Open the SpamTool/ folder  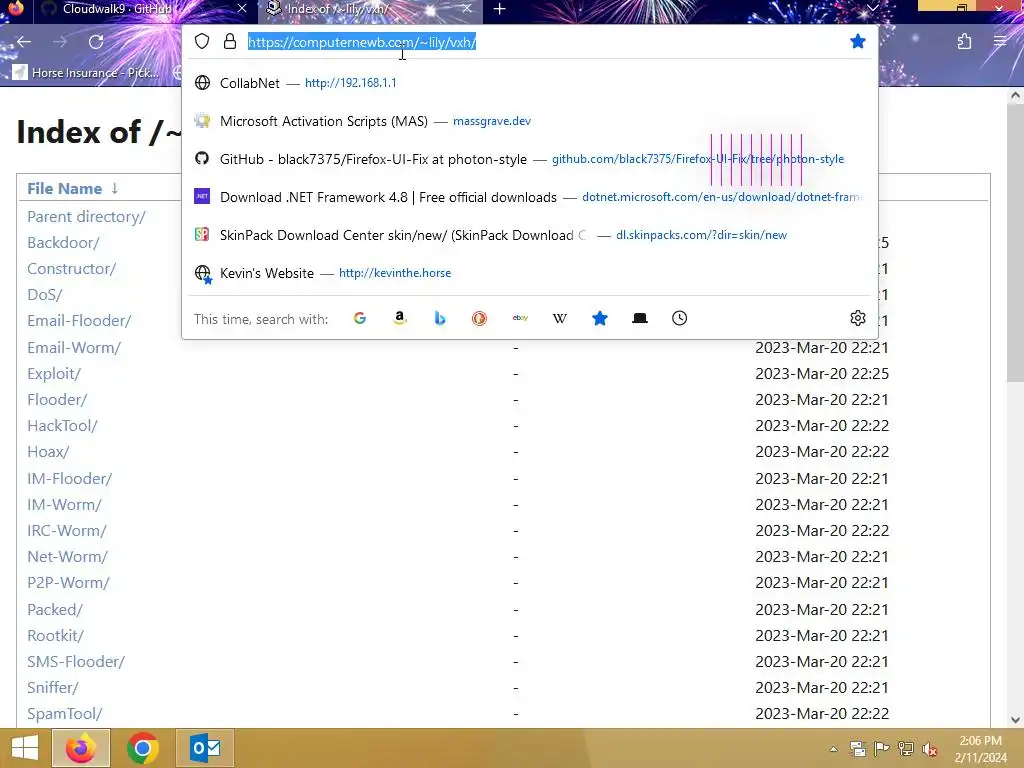tap(65, 714)
